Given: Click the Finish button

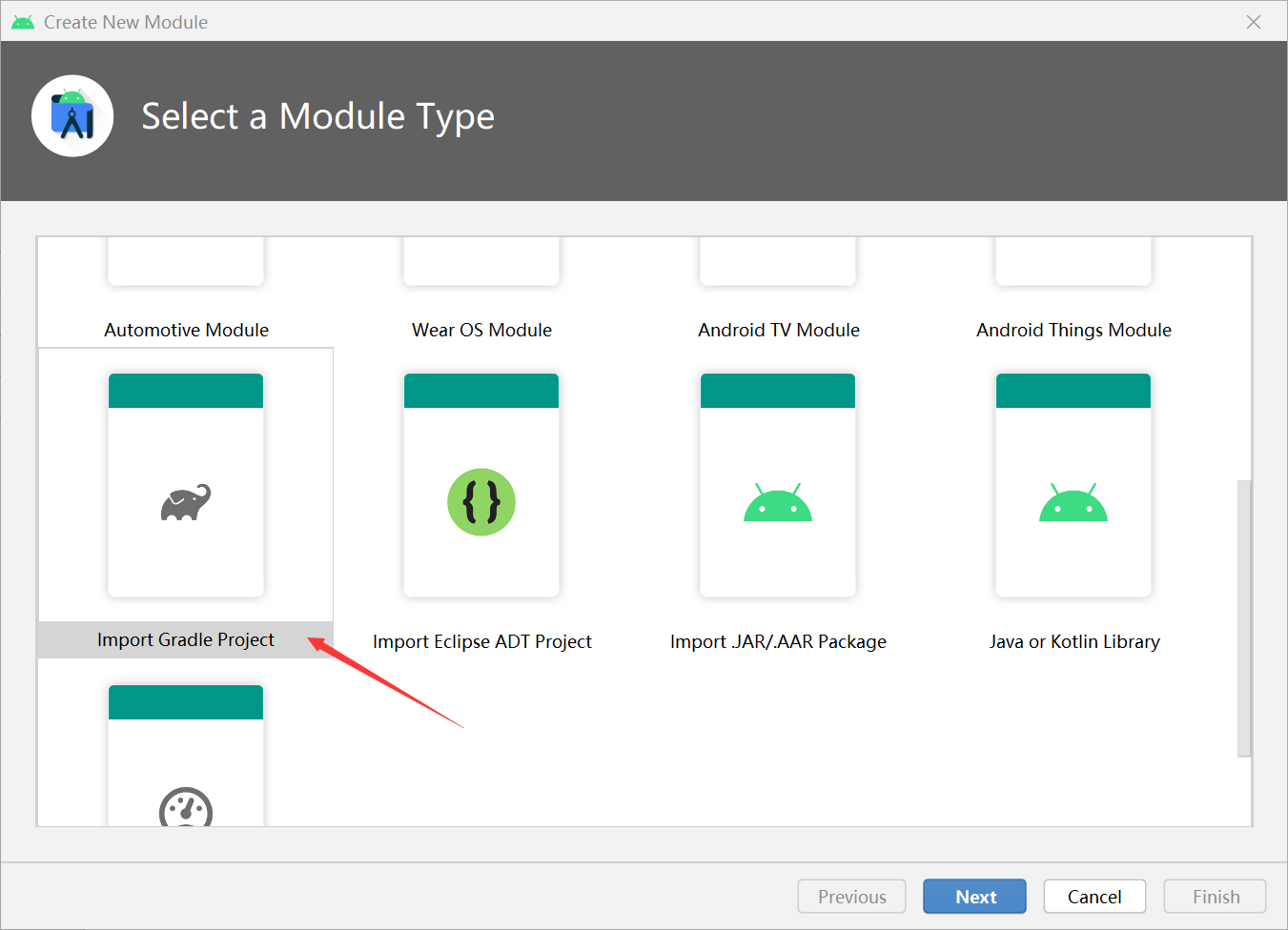Looking at the screenshot, I should 1215,896.
